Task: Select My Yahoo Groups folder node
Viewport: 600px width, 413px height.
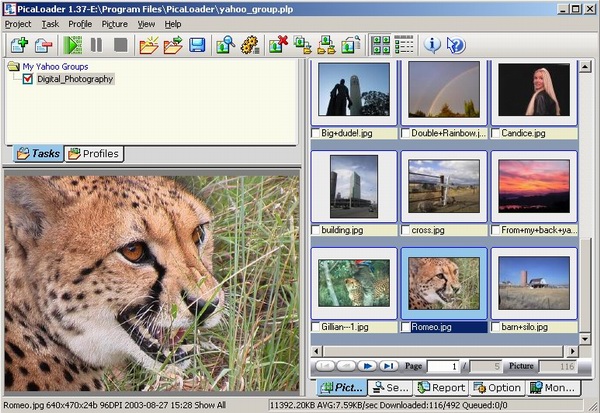Action: (55, 67)
